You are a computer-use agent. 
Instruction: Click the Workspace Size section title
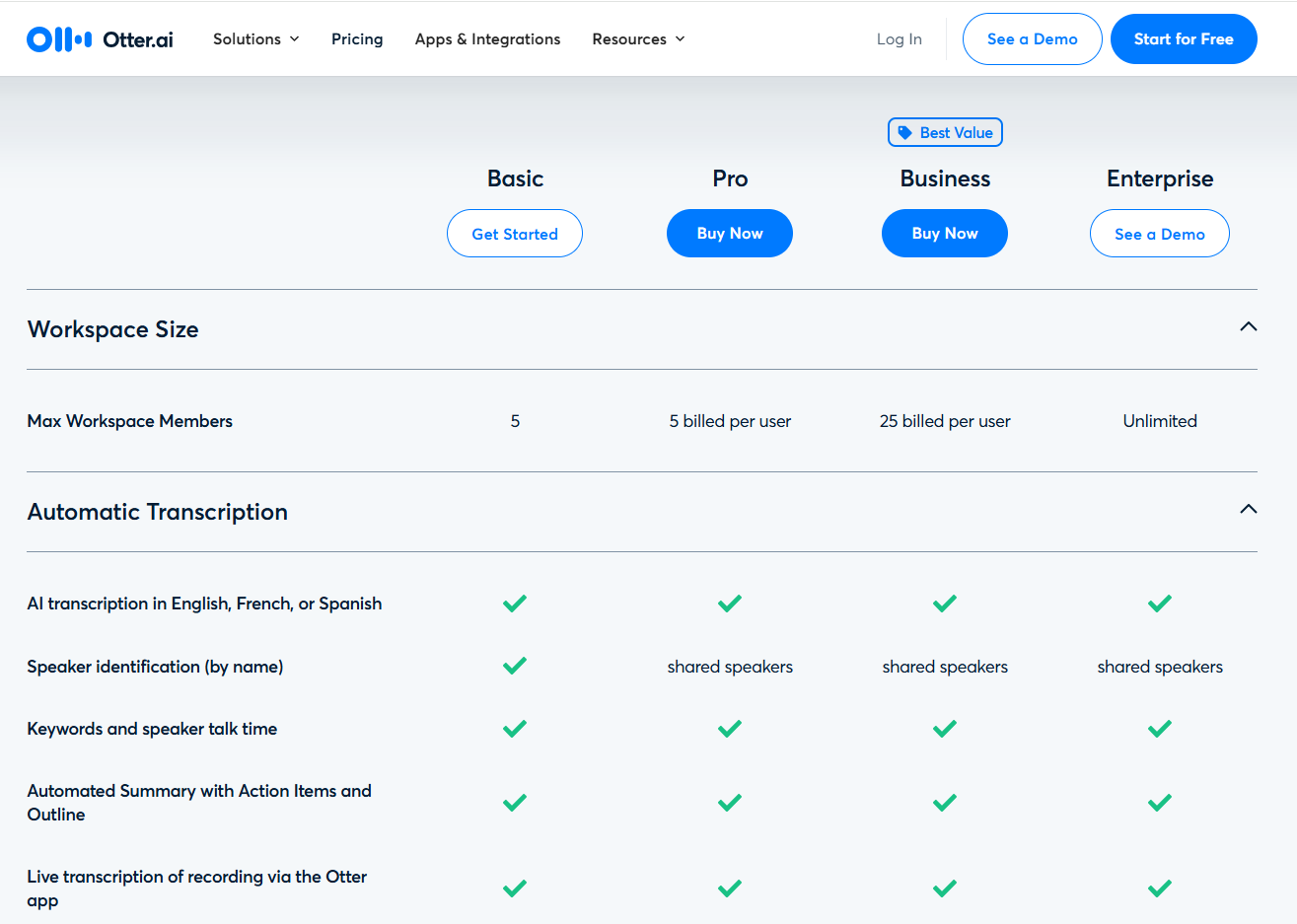113,329
